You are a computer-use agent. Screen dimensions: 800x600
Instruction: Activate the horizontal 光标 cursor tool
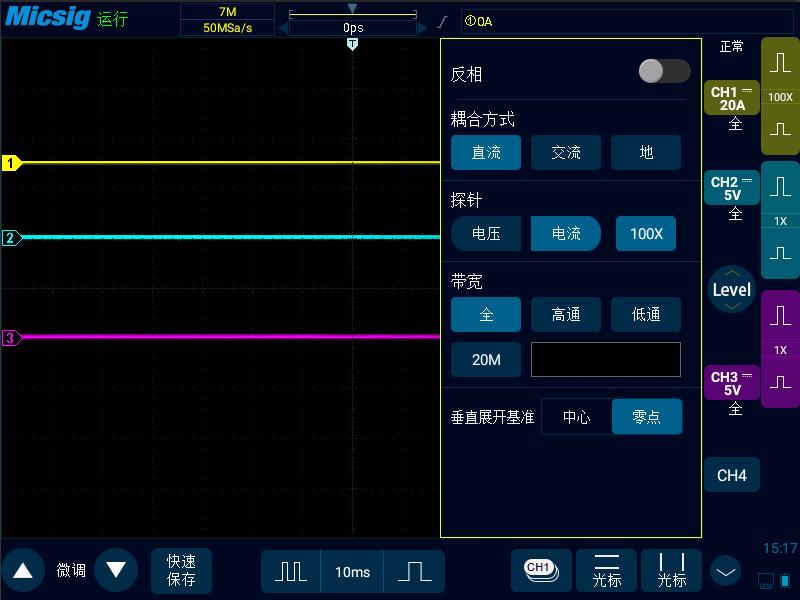pos(605,571)
